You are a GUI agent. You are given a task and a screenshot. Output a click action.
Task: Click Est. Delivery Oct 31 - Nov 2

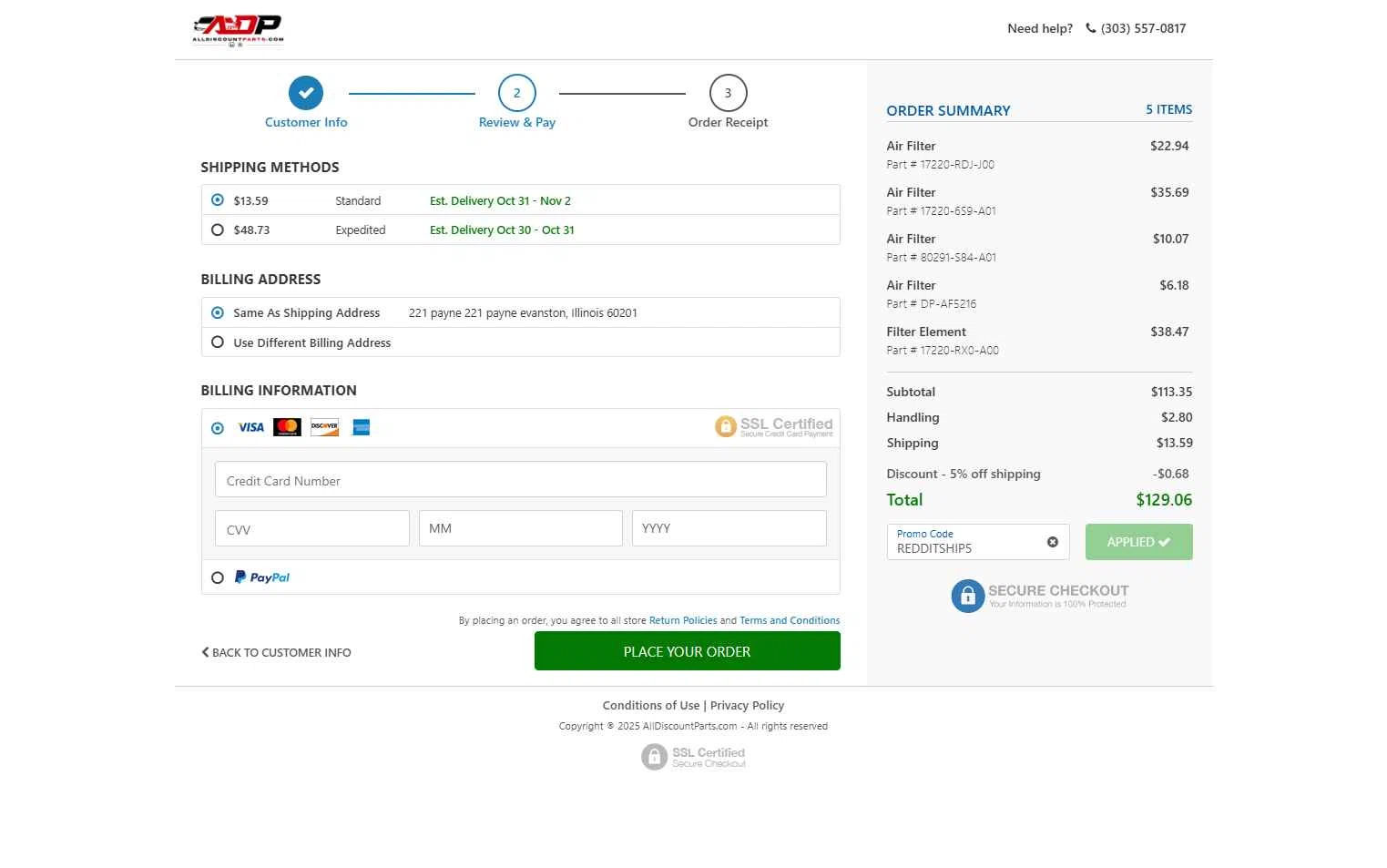coord(500,200)
